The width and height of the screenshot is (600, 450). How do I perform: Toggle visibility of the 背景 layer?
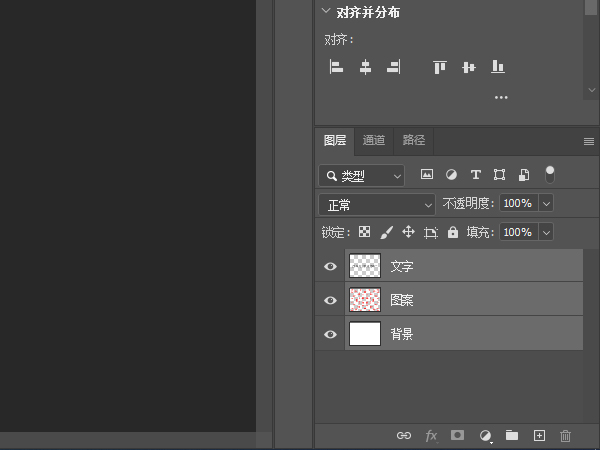[x=330, y=334]
